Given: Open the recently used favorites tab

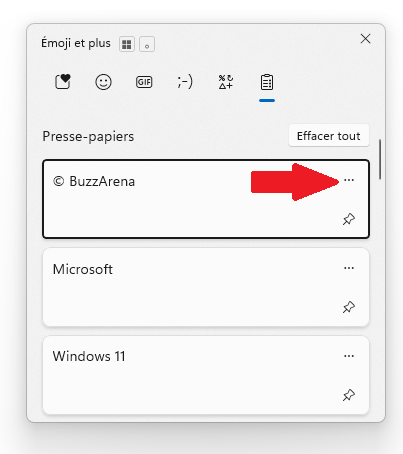Looking at the screenshot, I should pos(63,82).
